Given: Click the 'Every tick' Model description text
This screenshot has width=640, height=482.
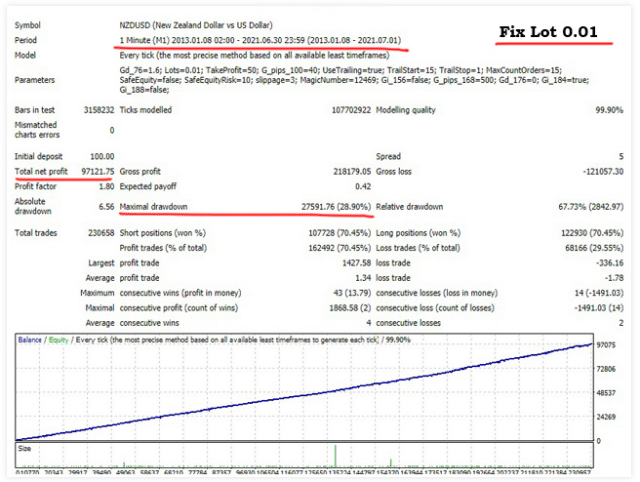Looking at the screenshot, I should pos(254,56).
